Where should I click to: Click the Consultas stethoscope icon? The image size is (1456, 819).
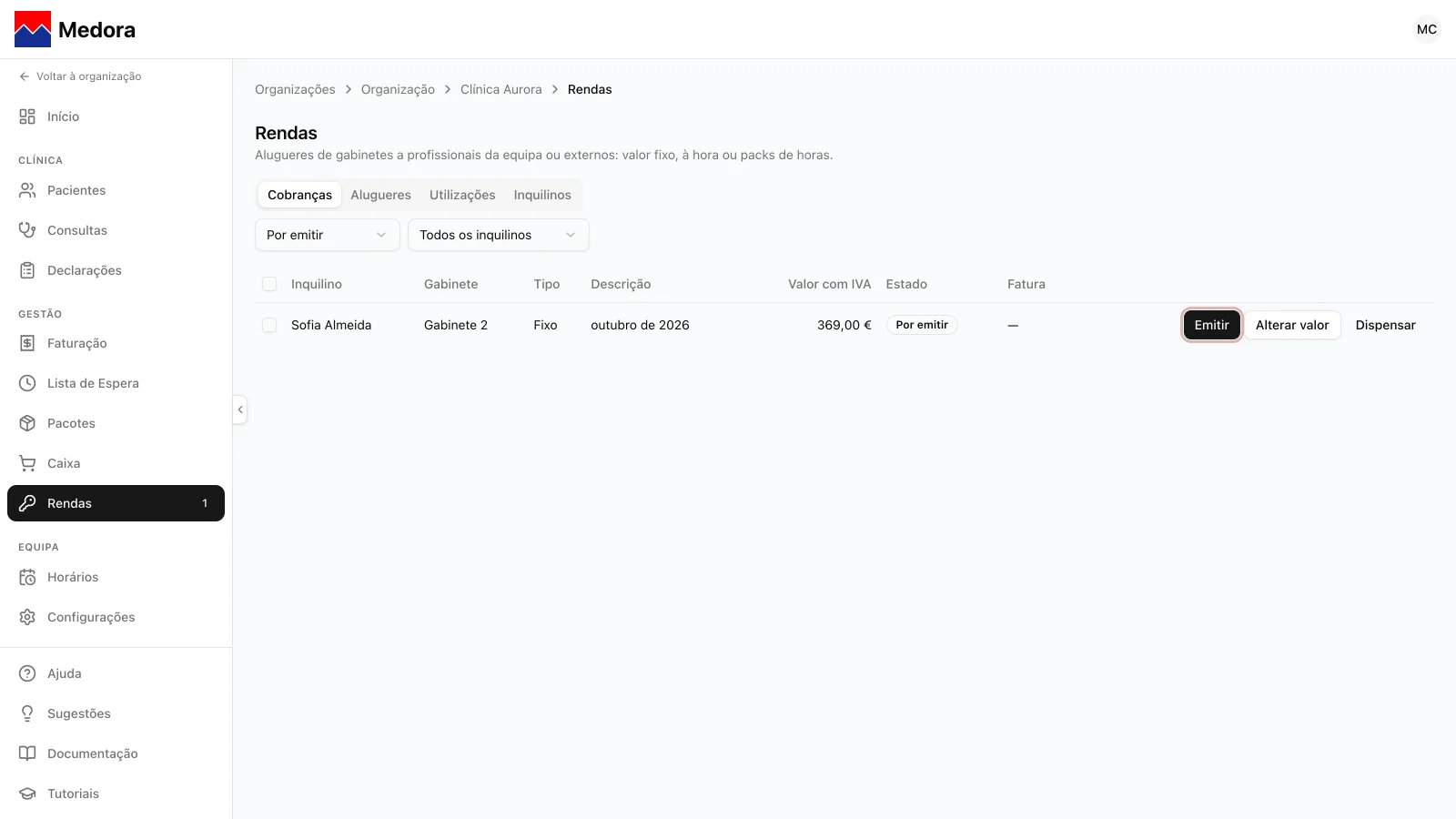(27, 230)
